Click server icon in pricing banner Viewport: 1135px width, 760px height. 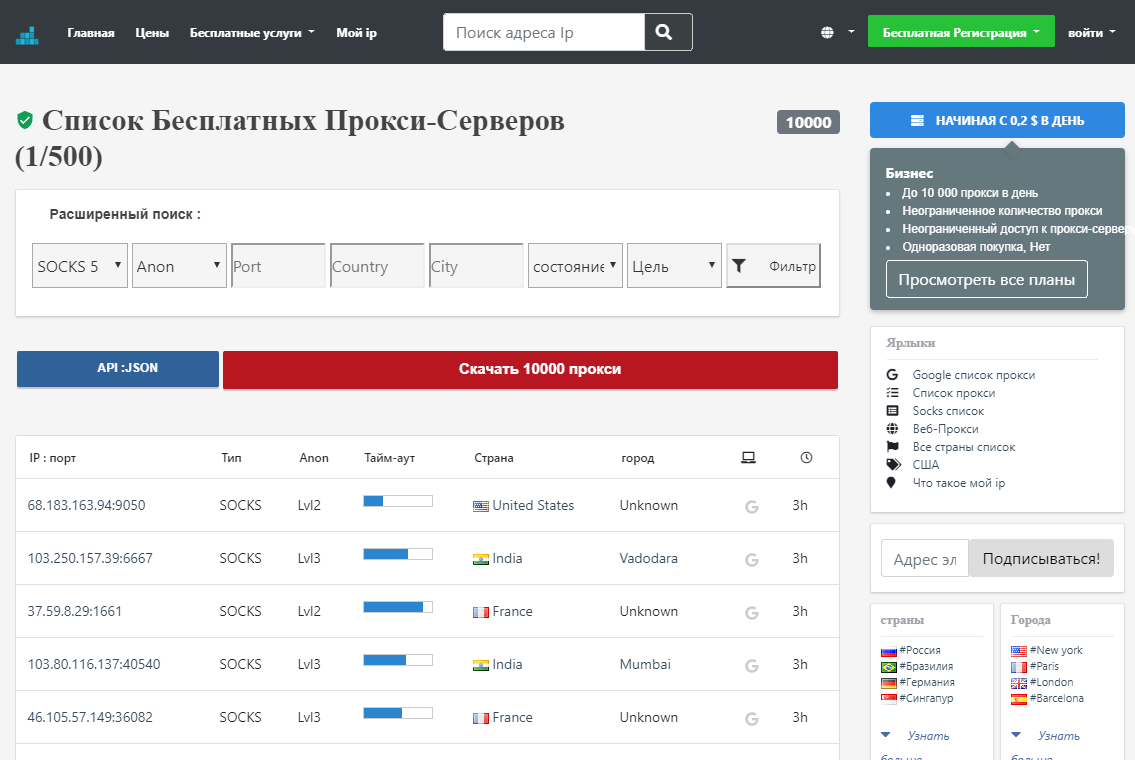pyautogui.click(x=917, y=120)
